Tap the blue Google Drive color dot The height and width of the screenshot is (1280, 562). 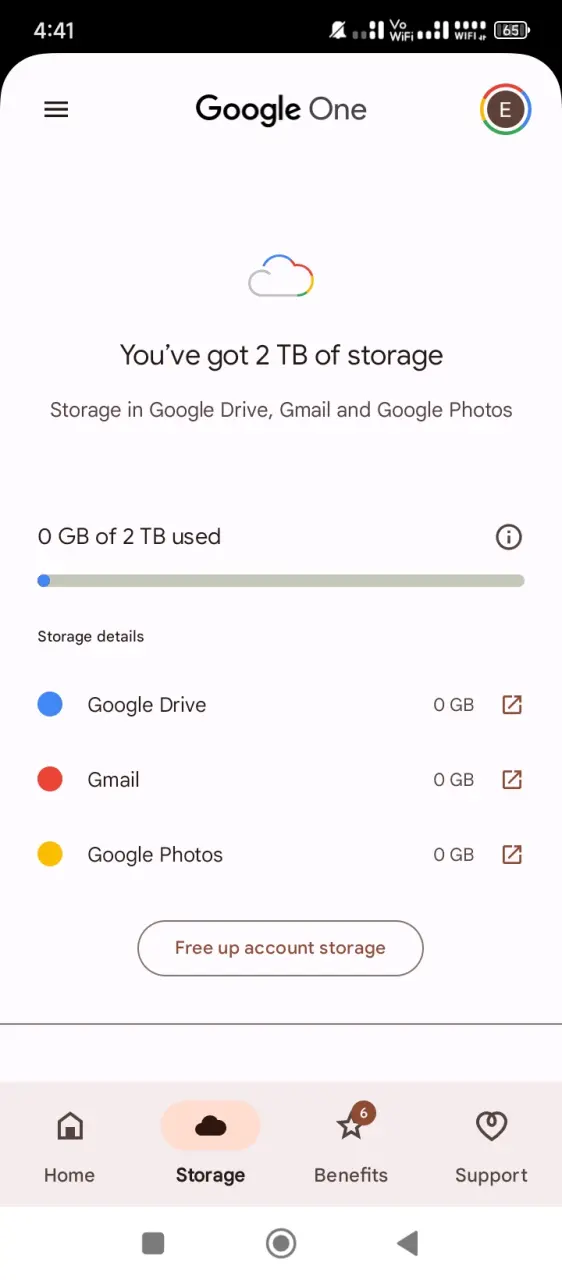click(50, 705)
